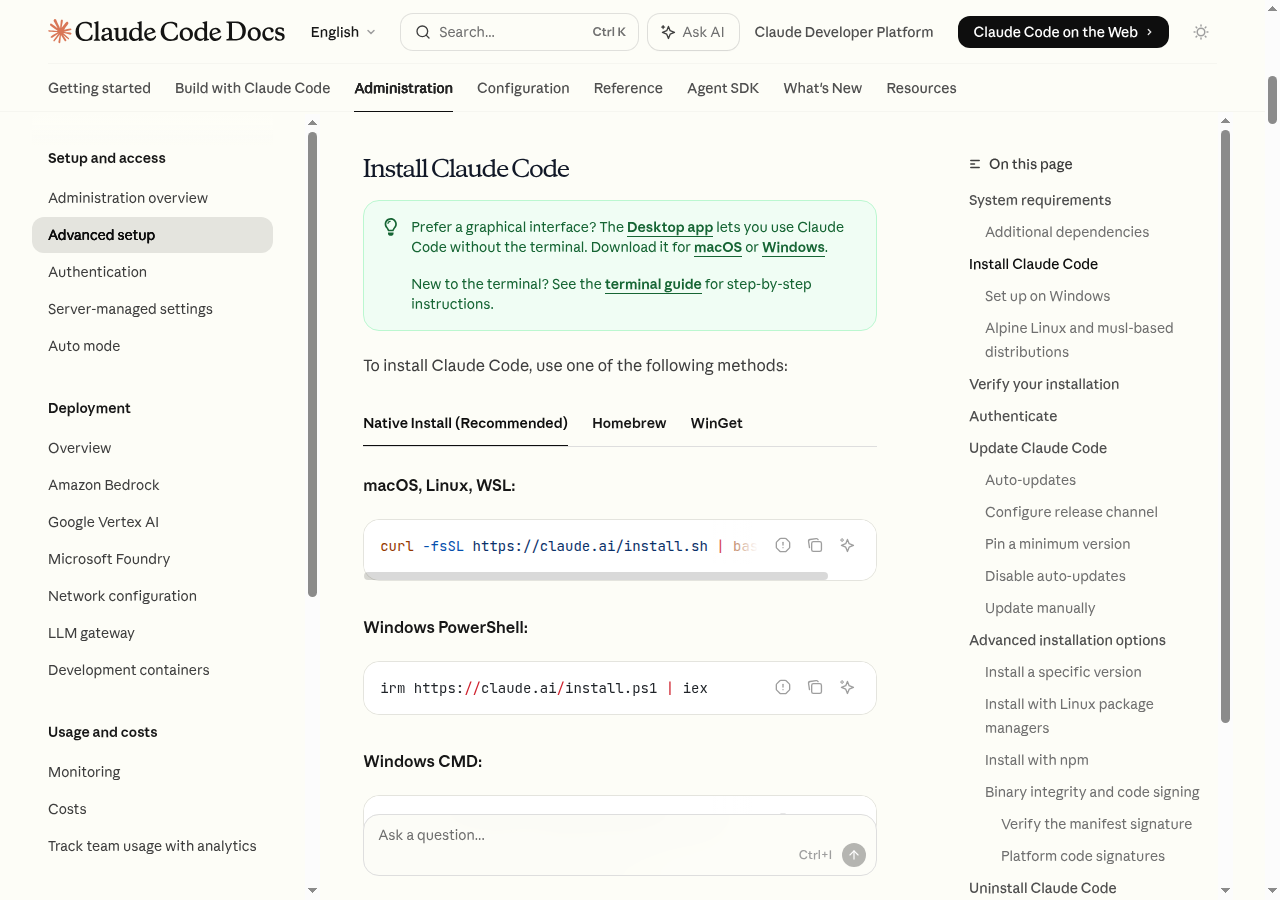Screen dimensions: 1280x900
Task: Submit question with the send arrow button
Action: pos(853,855)
